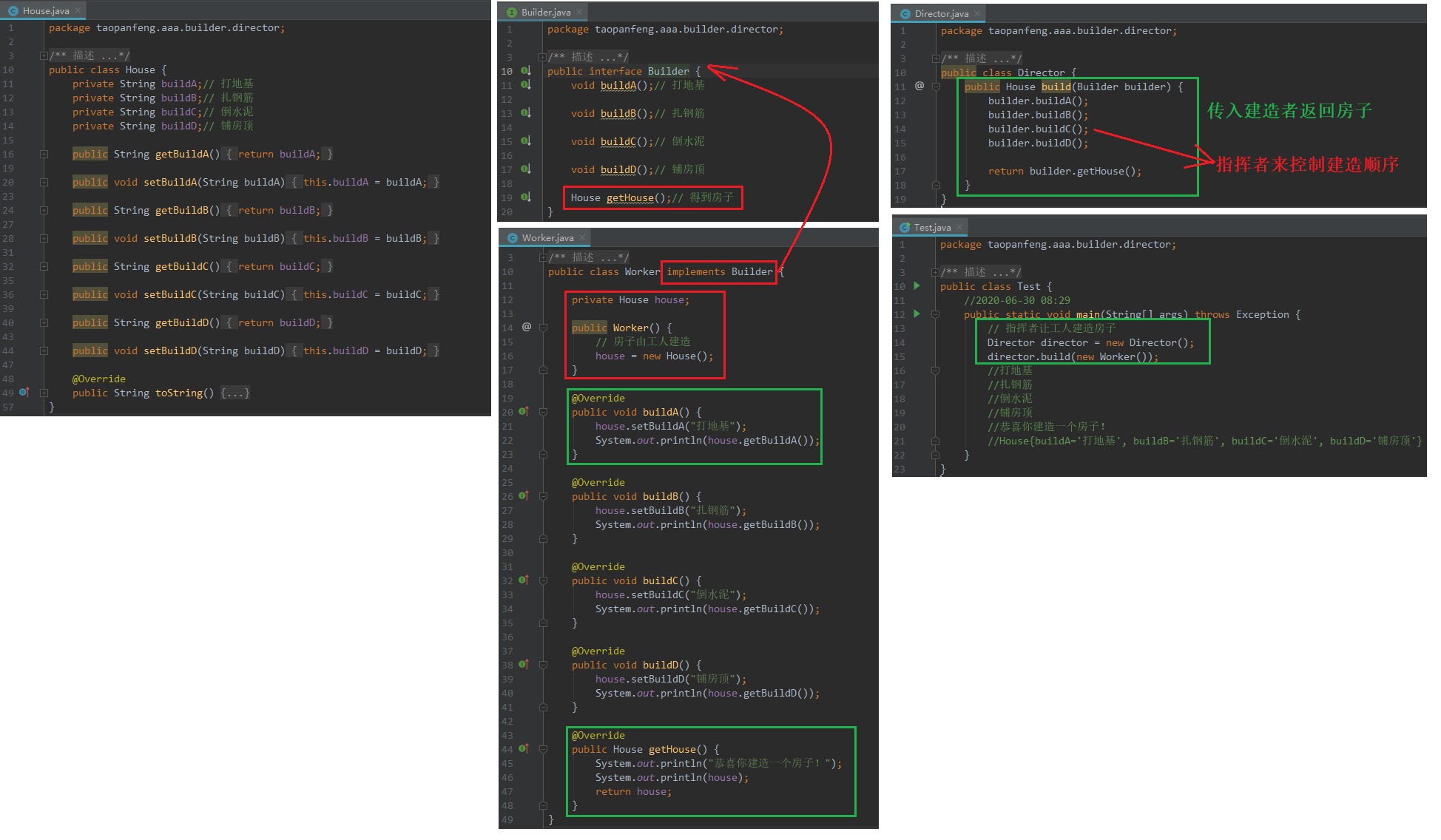Expand the folded doc comment in Director.java
Screen dimensions: 1441x840
(x=936, y=58)
